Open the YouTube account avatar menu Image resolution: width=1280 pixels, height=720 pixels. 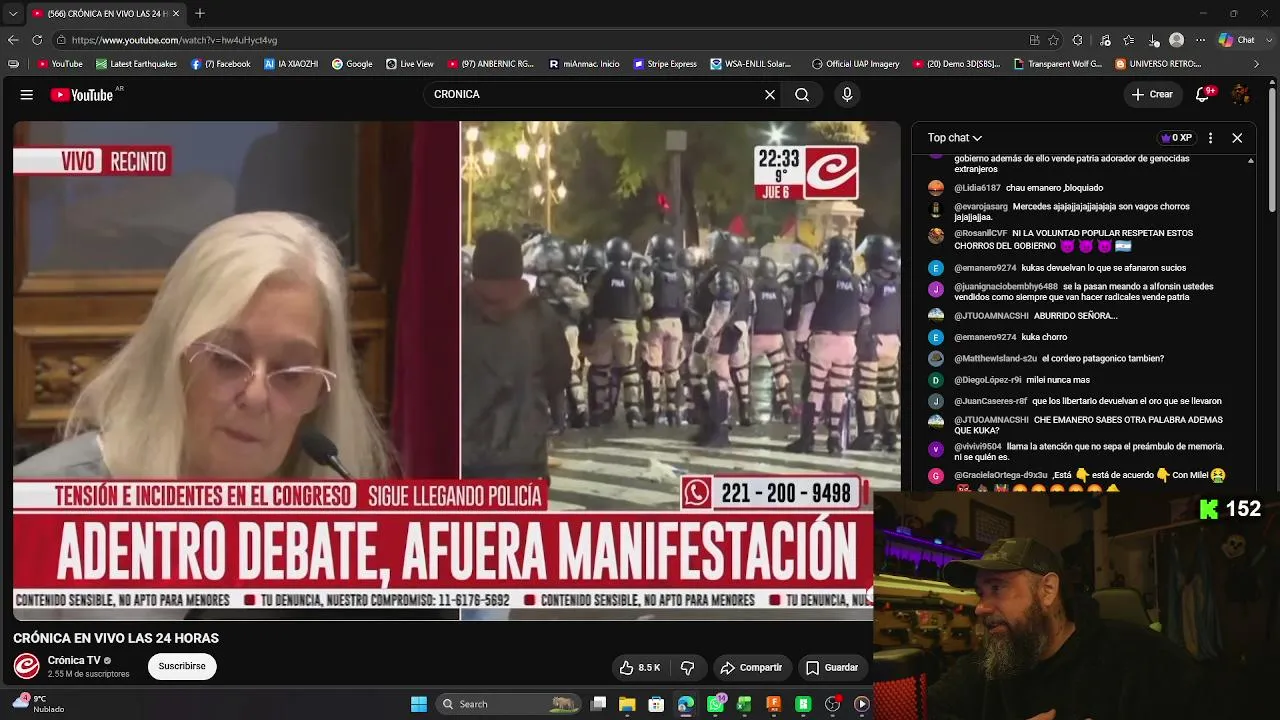1241,94
